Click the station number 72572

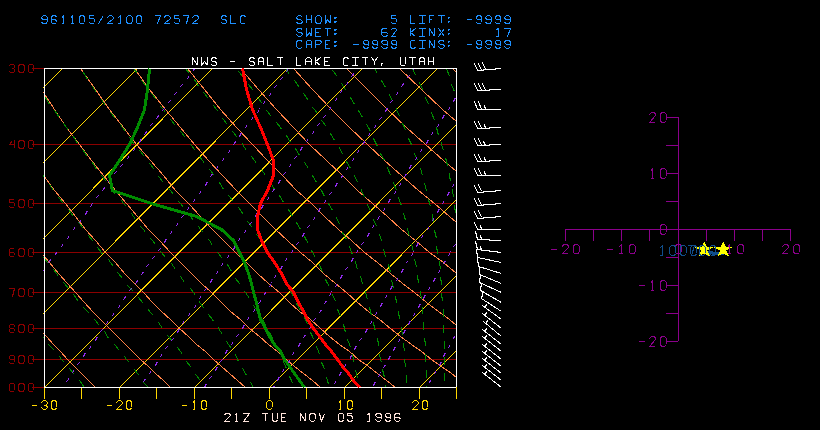[177, 20]
